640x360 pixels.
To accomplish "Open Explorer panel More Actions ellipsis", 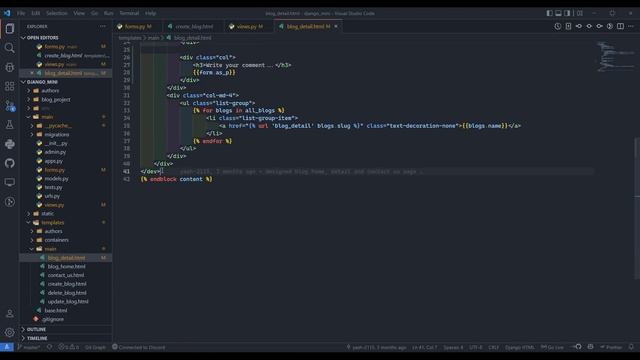I will click(102, 26).
